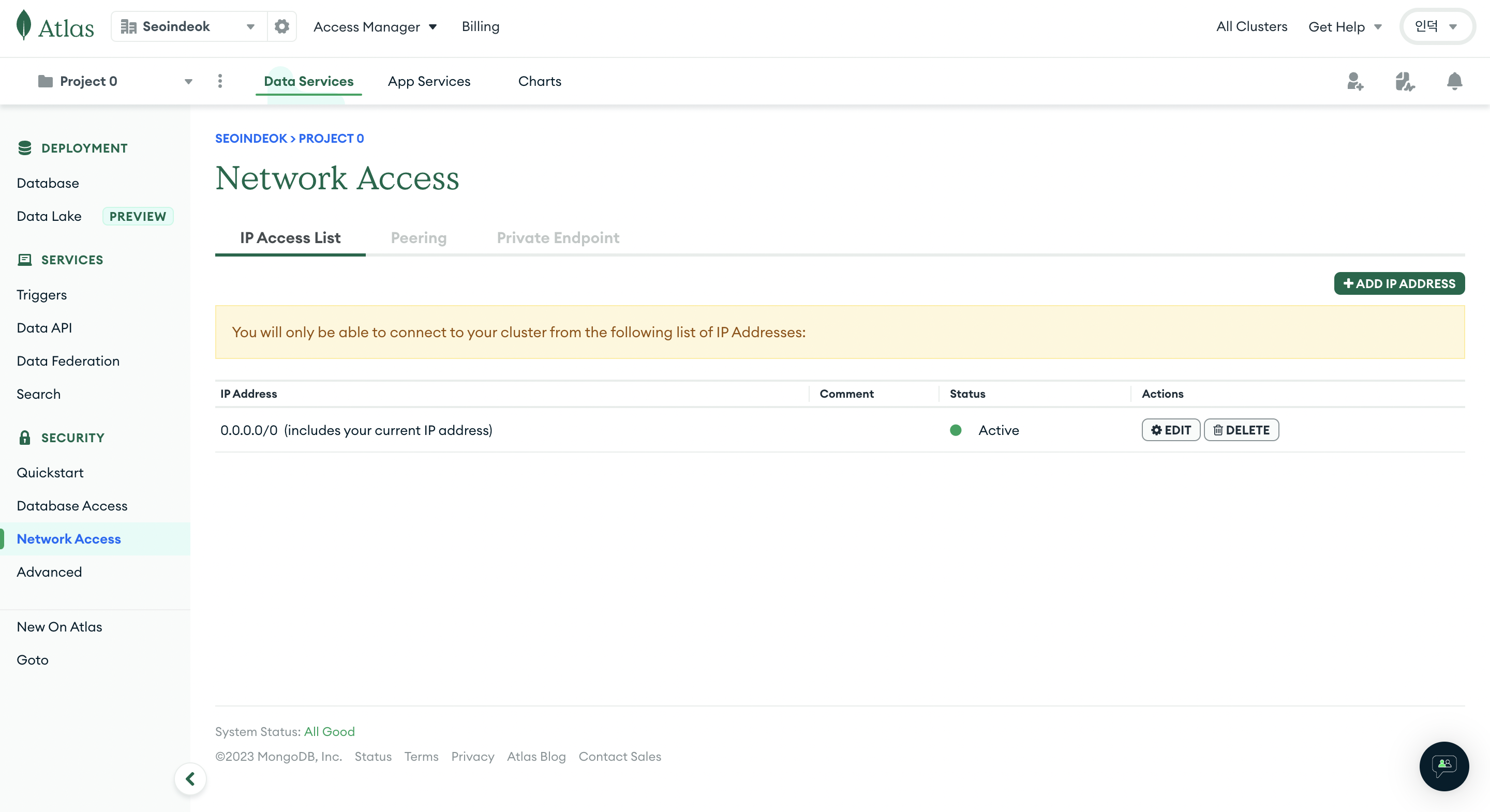The height and width of the screenshot is (812, 1490).
Task: Click the Data Lake PREVIEW badge
Action: tap(138, 216)
